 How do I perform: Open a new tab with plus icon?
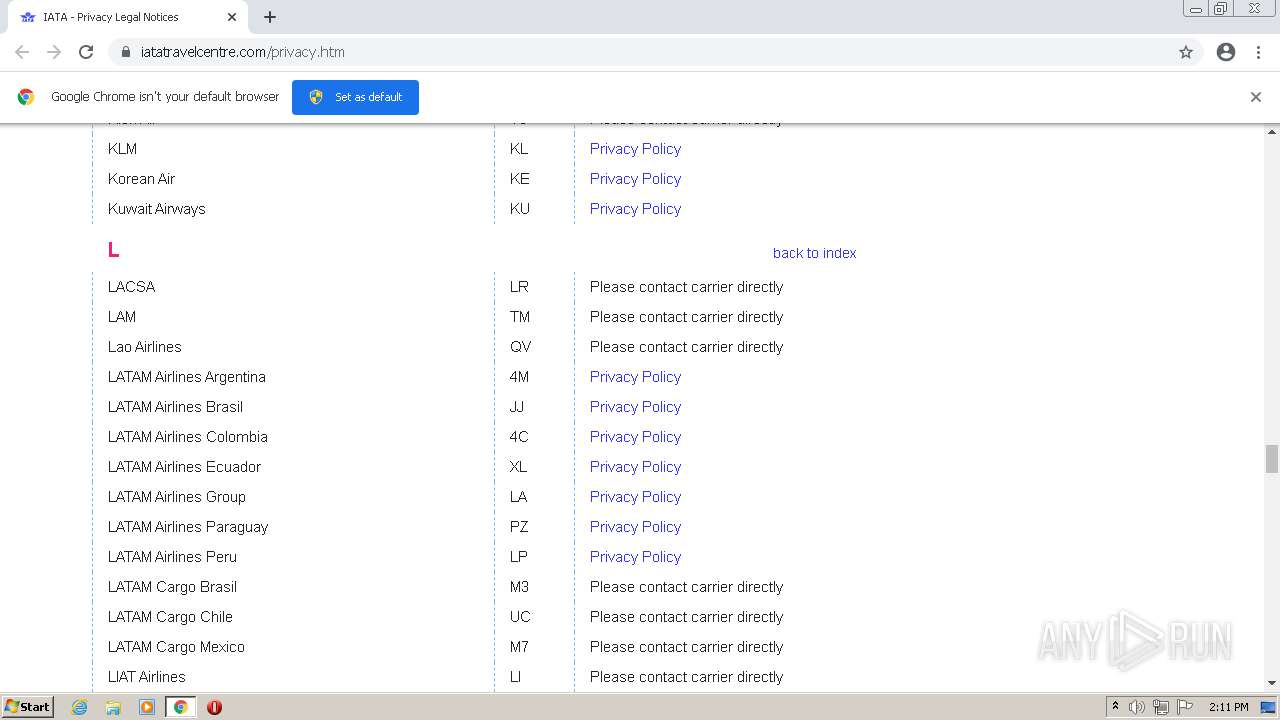point(270,17)
